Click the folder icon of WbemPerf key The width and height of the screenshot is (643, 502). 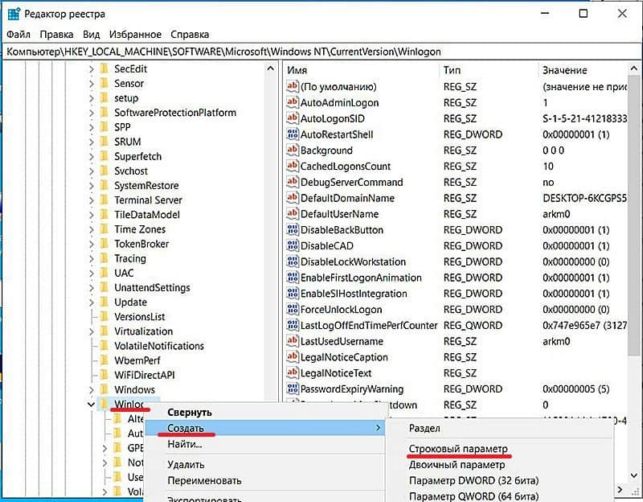(104, 360)
